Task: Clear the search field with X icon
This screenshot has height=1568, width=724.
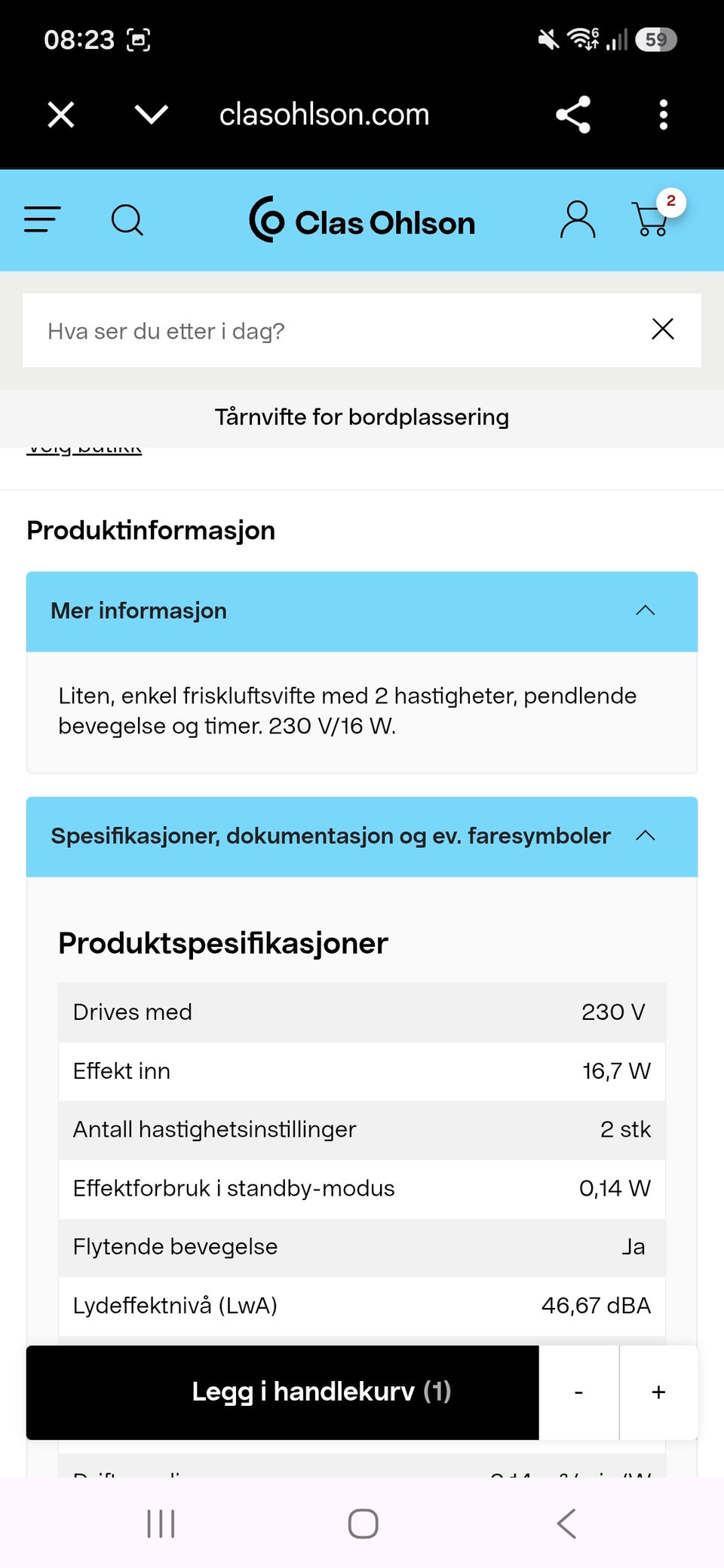Action: [663, 329]
